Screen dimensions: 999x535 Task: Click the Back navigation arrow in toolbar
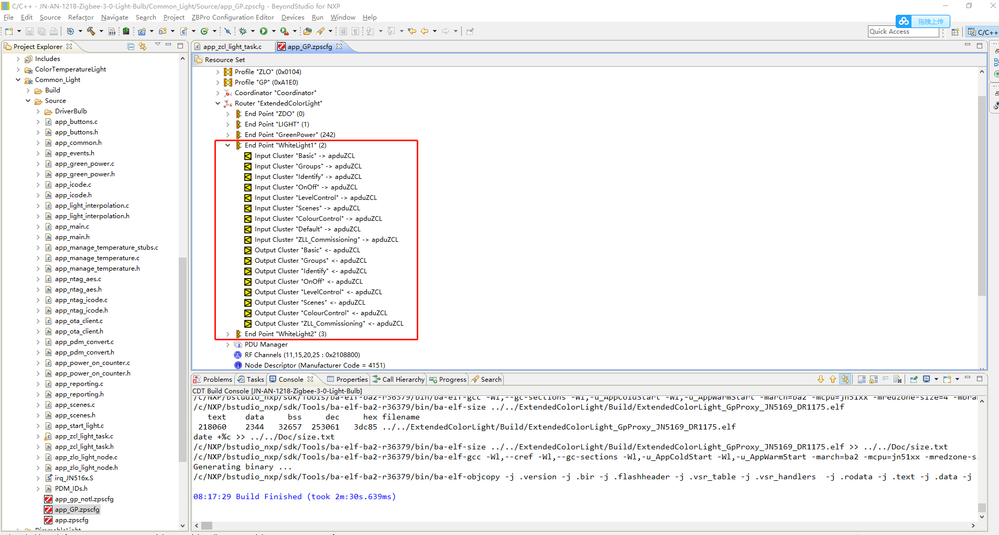click(424, 31)
